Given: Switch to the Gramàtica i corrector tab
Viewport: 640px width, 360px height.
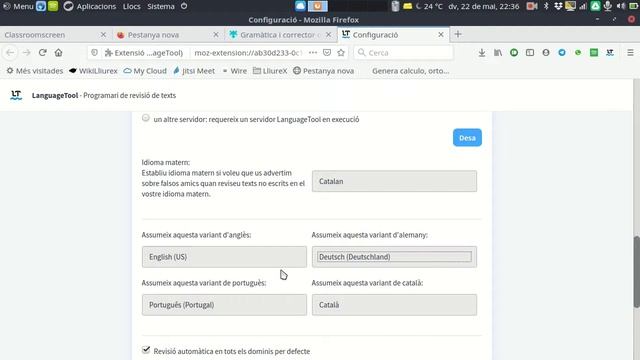Looking at the screenshot, I should pos(280,35).
